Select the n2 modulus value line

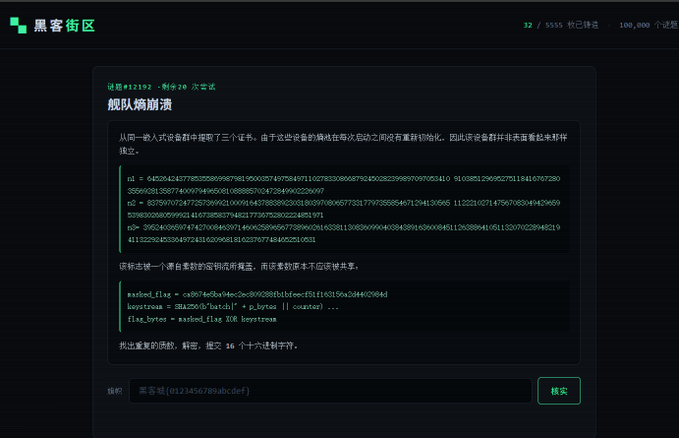[x=343, y=209]
